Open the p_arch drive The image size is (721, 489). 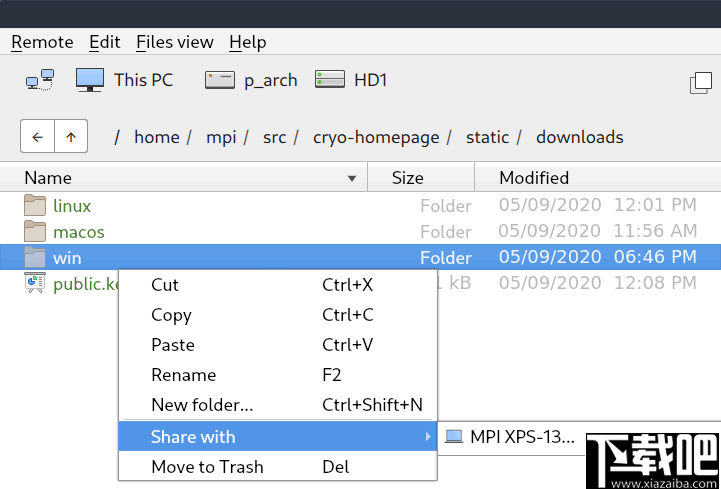pos(251,81)
